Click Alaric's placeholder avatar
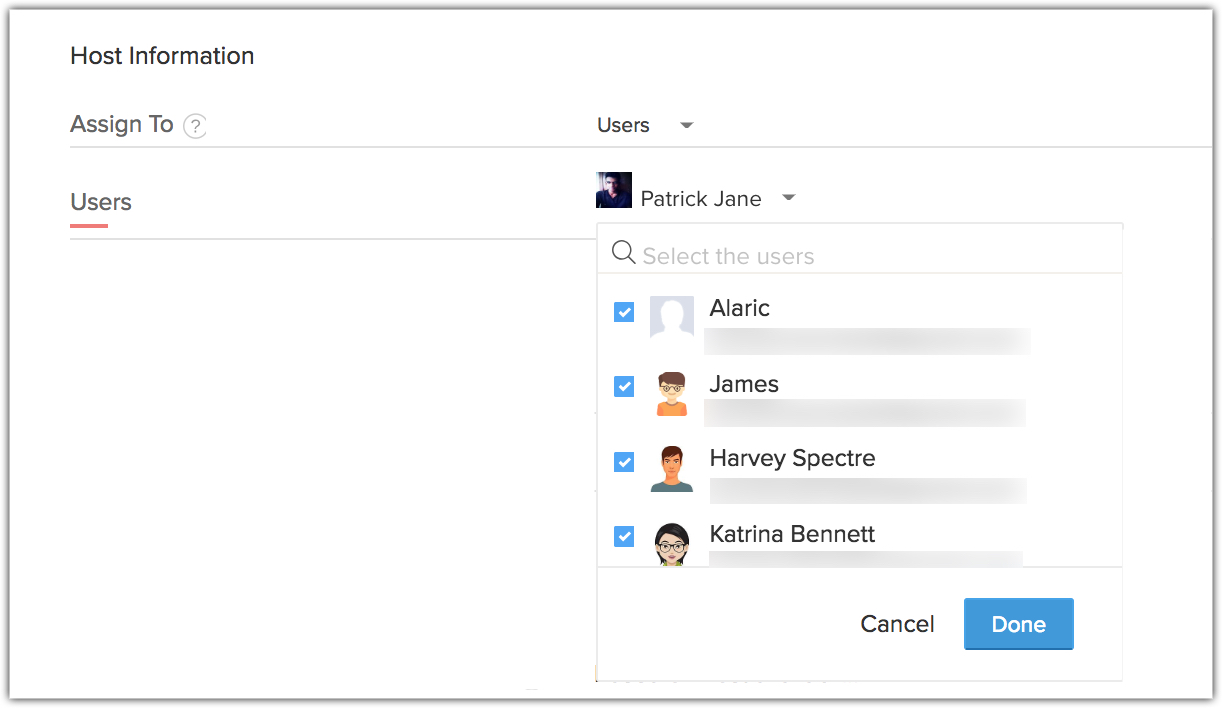Viewport: 1222px width, 708px height. click(671, 316)
